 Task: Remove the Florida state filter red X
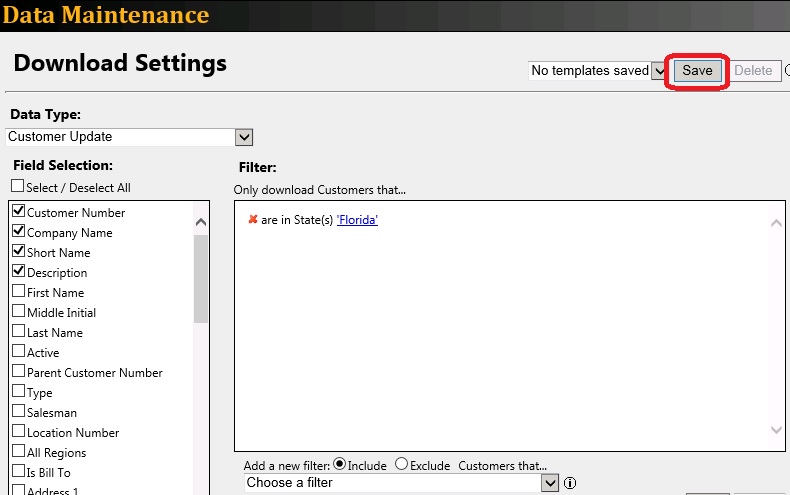[x=253, y=220]
